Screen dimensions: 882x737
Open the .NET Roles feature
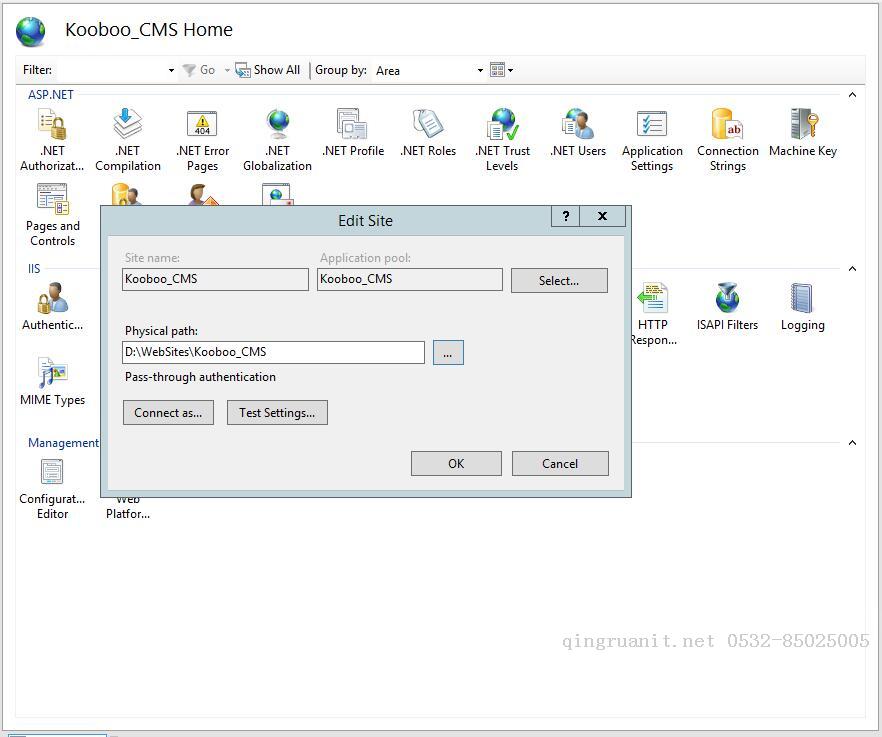428,133
